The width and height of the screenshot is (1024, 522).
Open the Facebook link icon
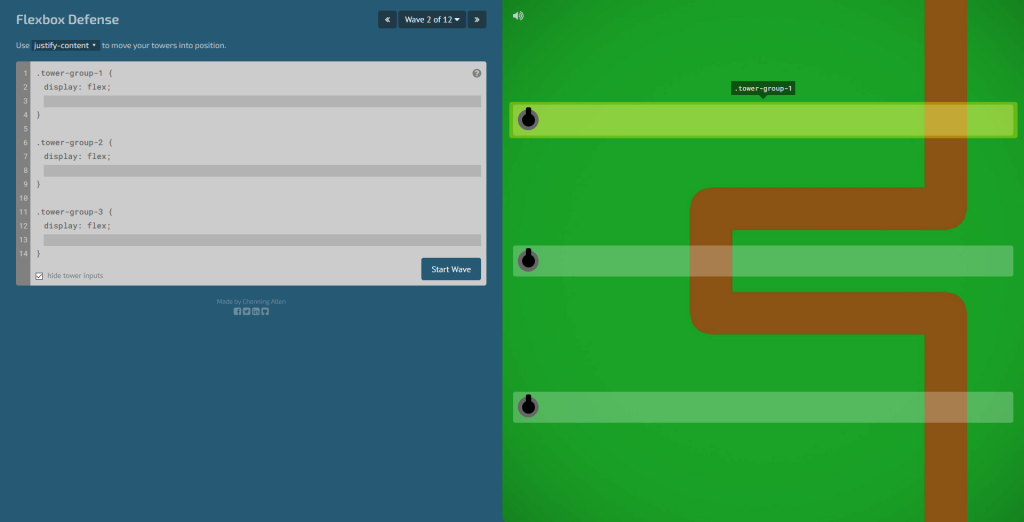pos(237,312)
